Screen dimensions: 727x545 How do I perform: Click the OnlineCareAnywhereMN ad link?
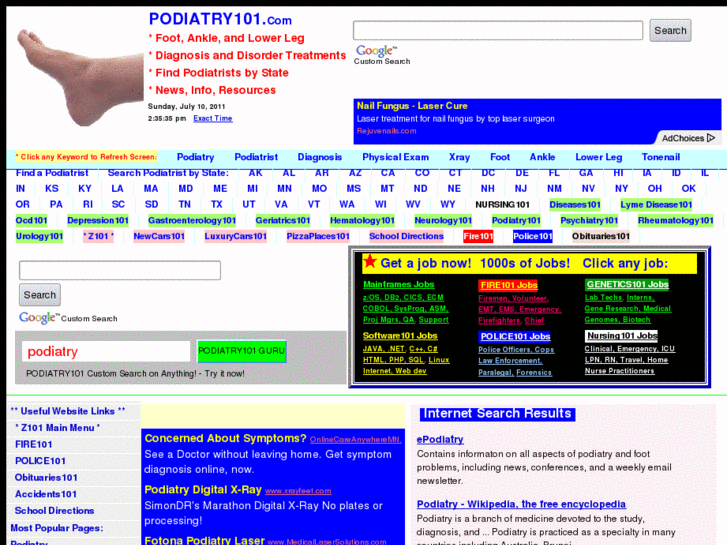click(356, 440)
